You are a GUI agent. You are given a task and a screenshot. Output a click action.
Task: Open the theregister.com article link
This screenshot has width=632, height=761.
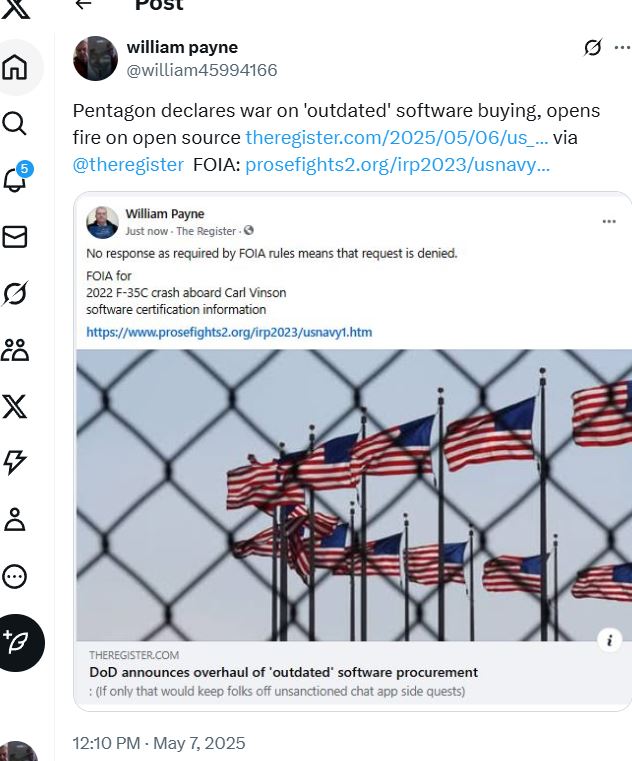tap(397, 137)
